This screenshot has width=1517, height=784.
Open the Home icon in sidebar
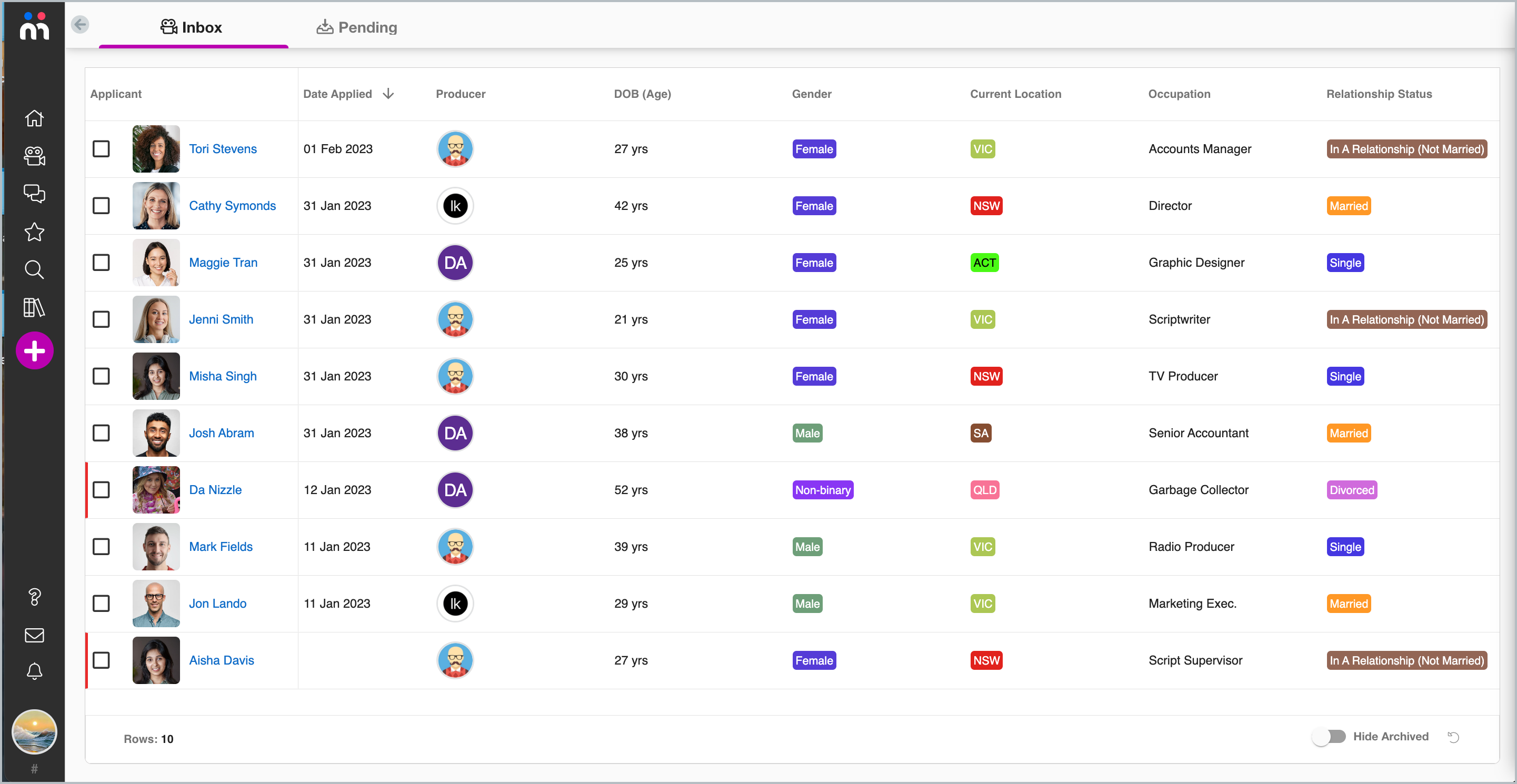click(x=34, y=118)
